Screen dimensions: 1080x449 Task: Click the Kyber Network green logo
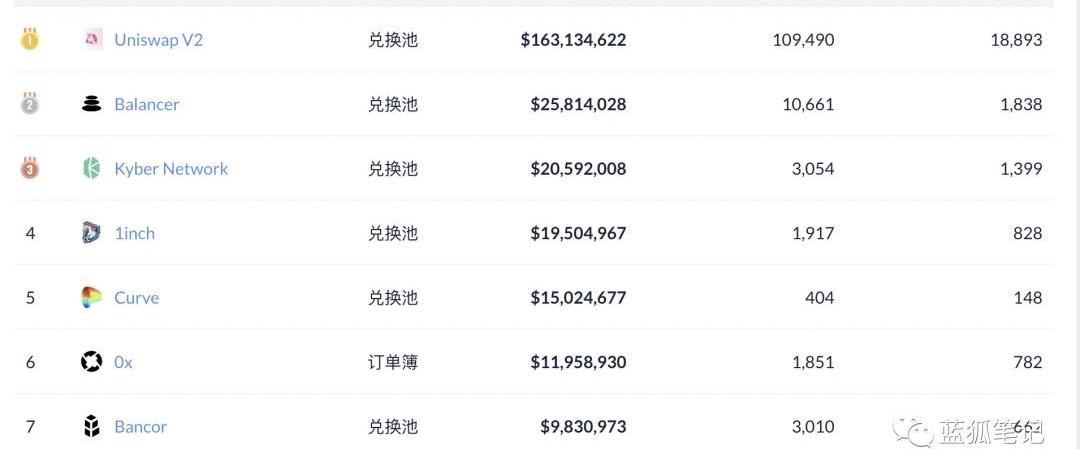tap(92, 169)
